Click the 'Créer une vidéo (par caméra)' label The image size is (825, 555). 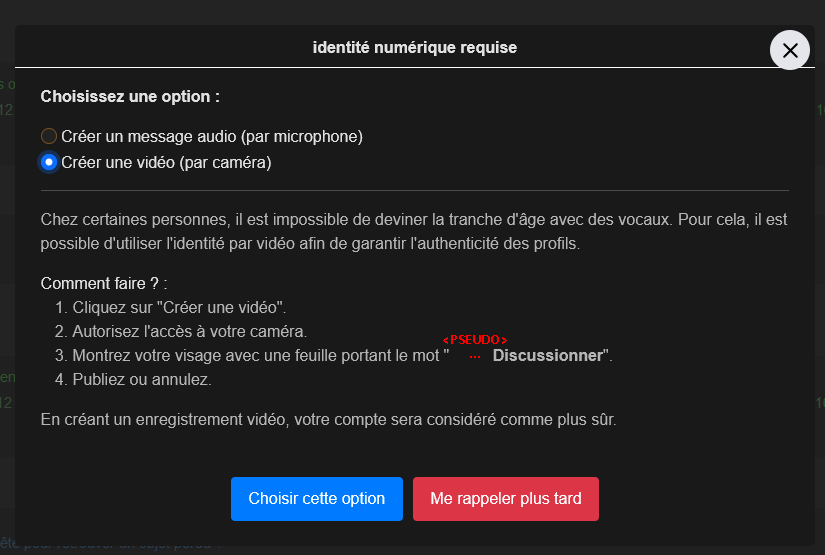pos(166,163)
